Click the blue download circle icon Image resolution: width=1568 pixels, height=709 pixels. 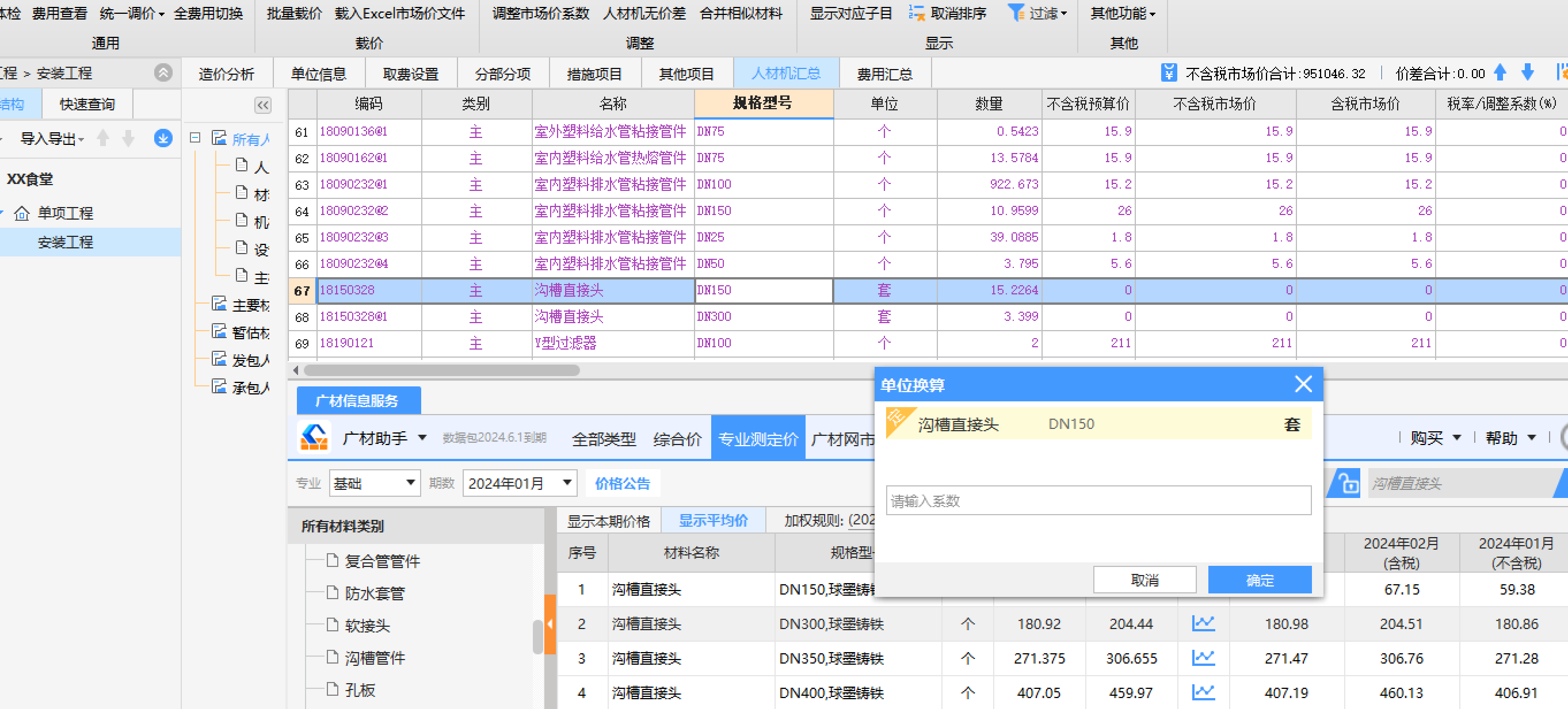tap(162, 138)
